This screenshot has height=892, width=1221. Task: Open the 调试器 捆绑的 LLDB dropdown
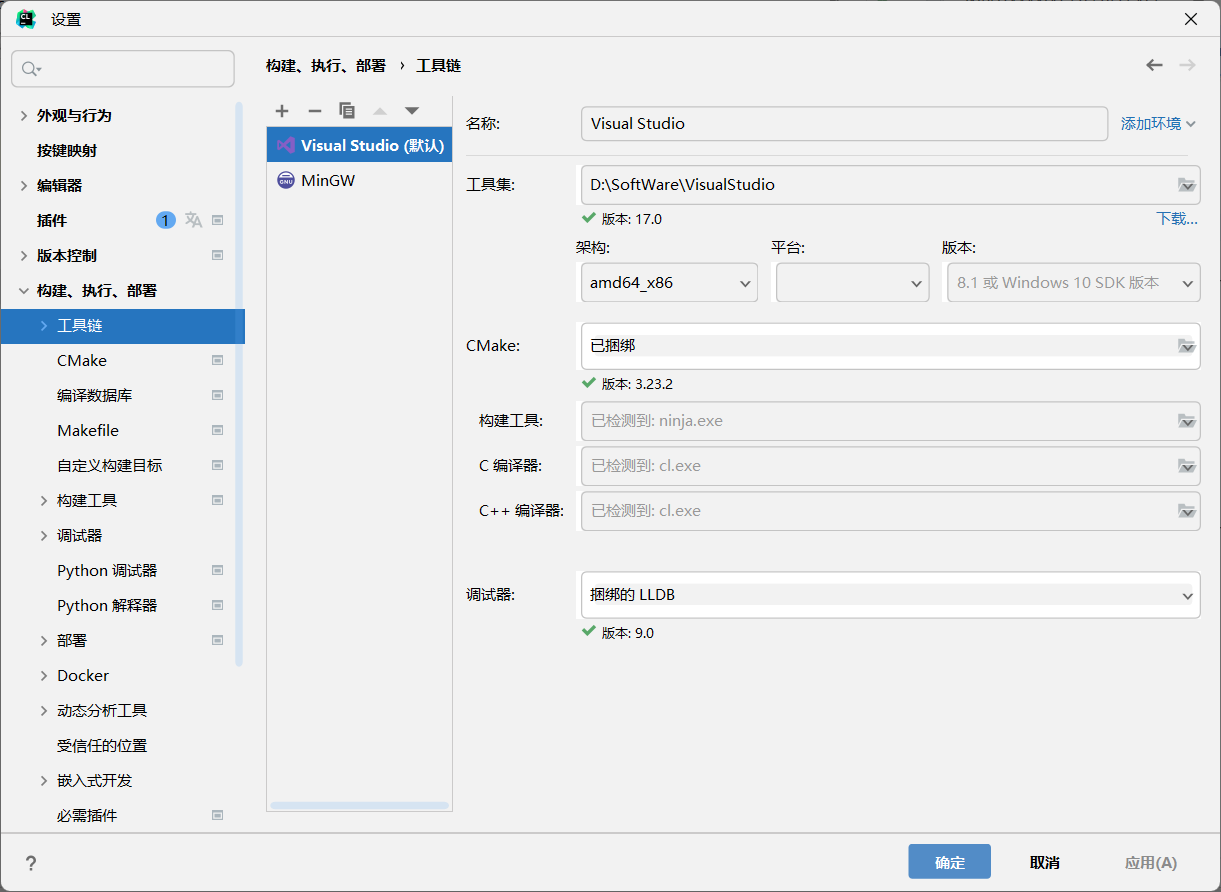890,595
